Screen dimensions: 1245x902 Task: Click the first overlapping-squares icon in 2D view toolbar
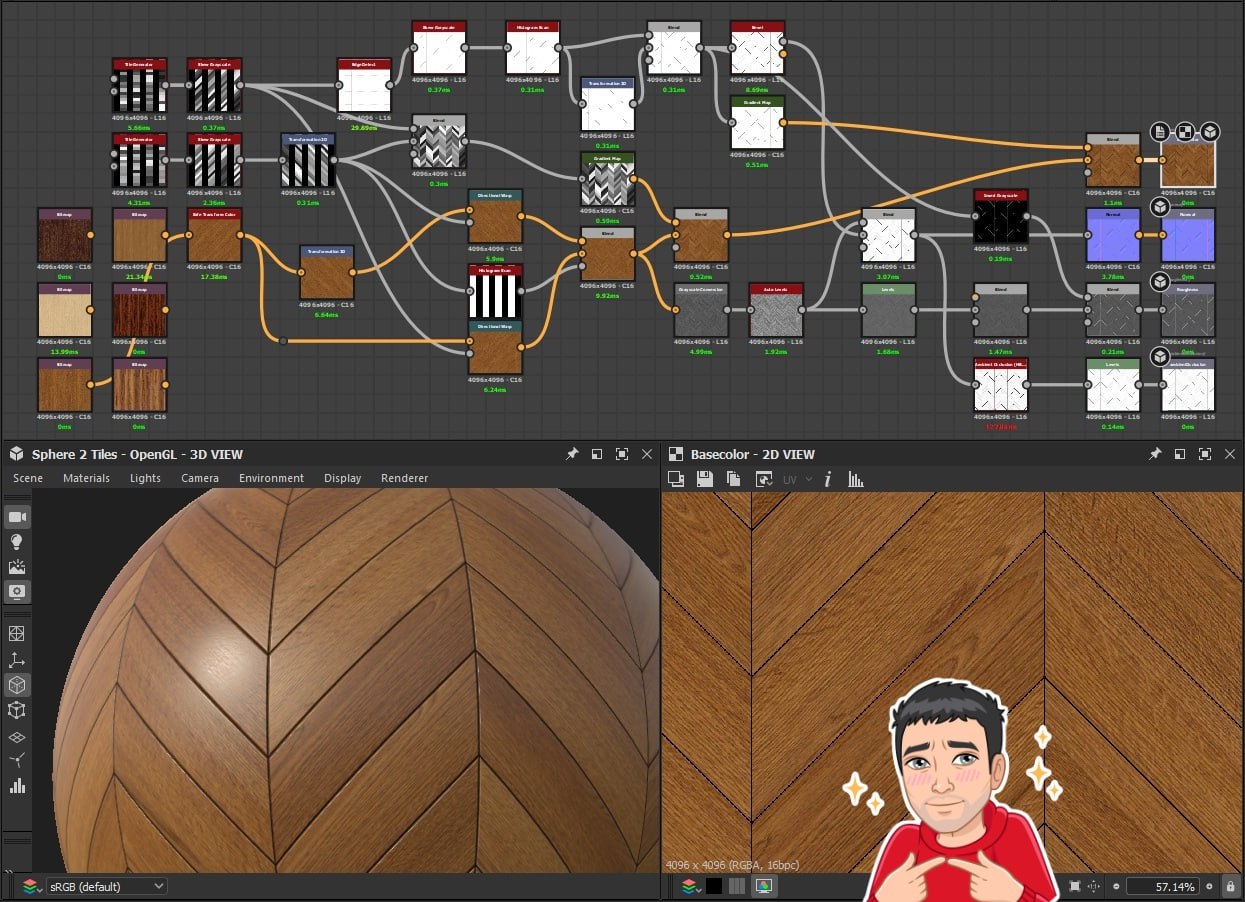pos(676,479)
